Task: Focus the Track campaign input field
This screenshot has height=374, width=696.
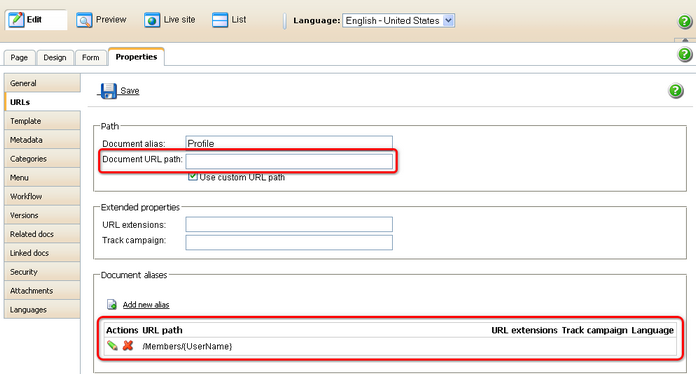Action: click(289, 242)
